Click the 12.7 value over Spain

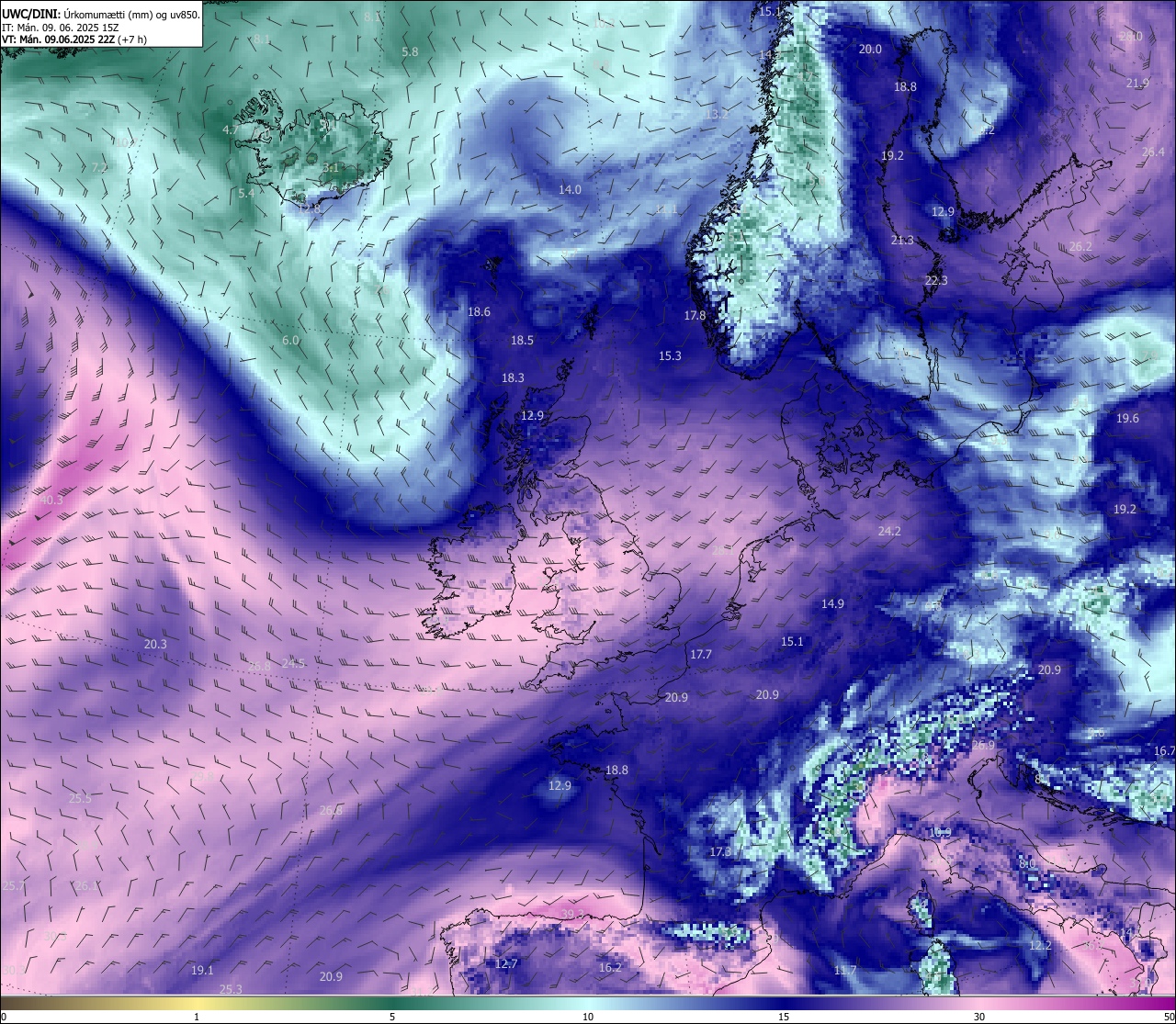pos(506,964)
